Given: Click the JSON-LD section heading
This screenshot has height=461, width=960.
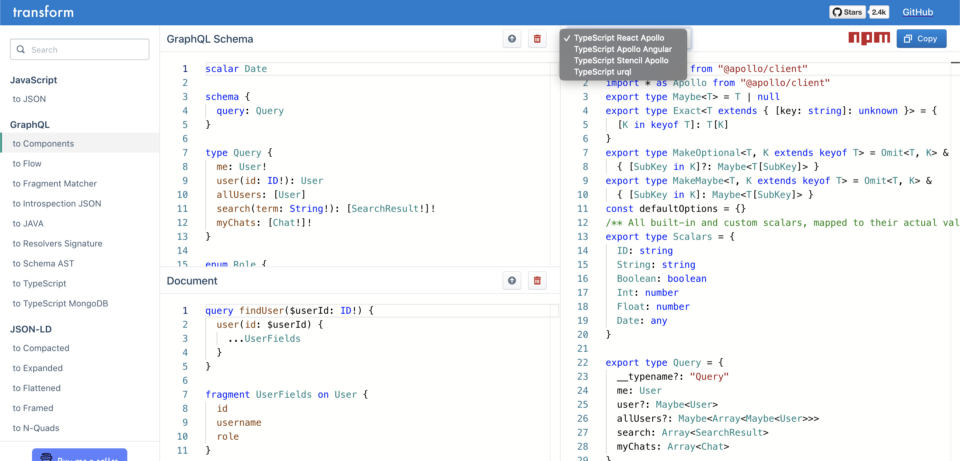Looking at the screenshot, I should [31, 329].
